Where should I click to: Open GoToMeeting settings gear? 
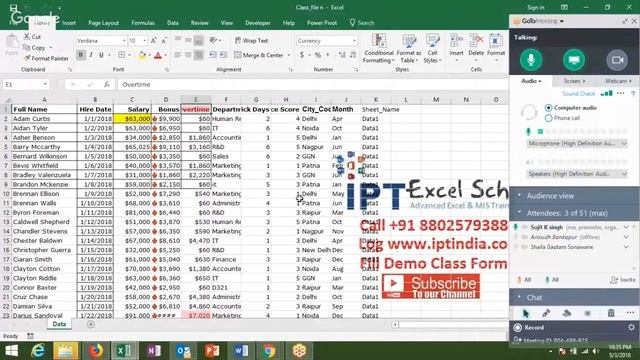tap(631, 327)
